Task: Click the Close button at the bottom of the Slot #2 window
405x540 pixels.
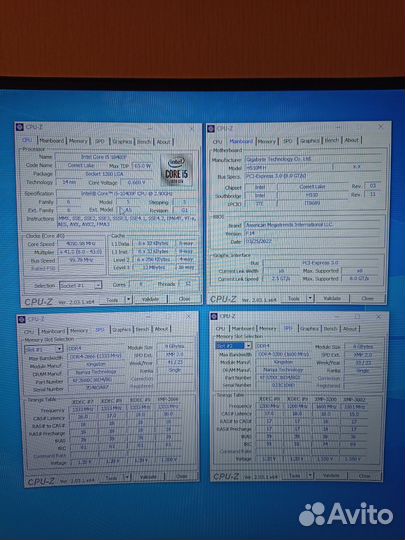Action: click(x=364, y=476)
